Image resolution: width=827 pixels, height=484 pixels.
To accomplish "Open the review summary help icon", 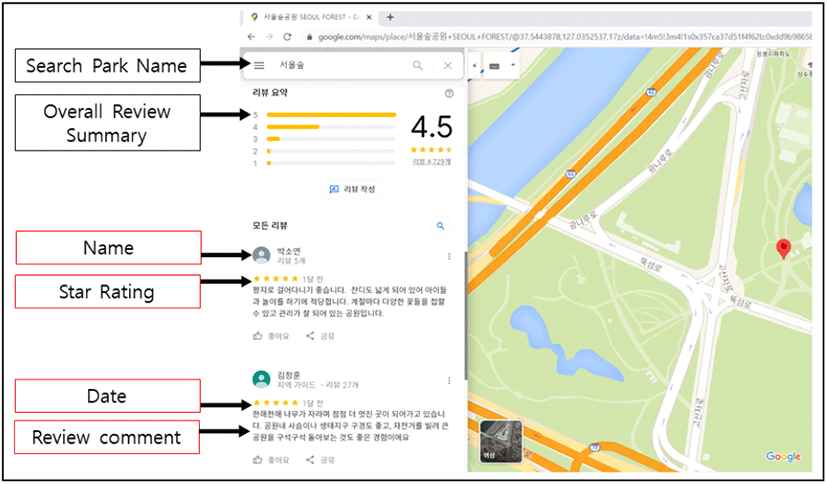I will point(449,93).
